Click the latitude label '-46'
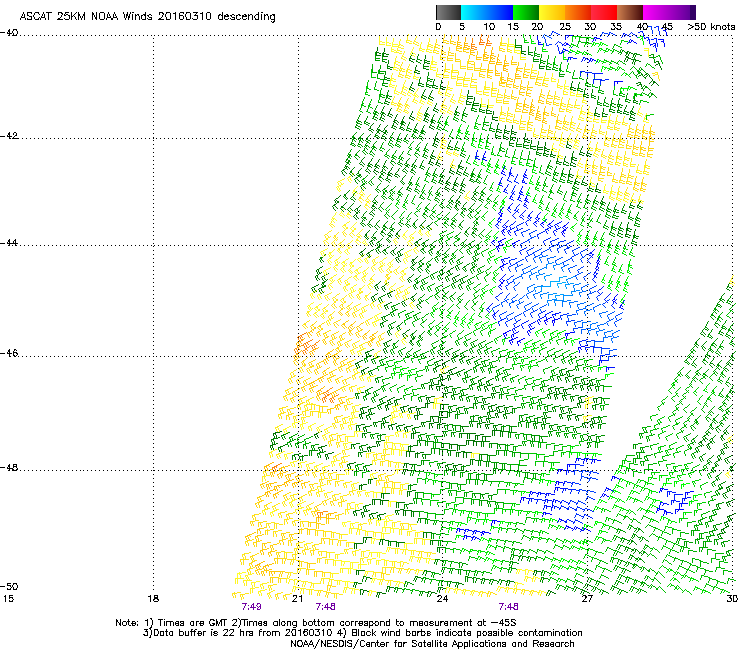Viewport: 740px width, 650px height. click(9, 353)
